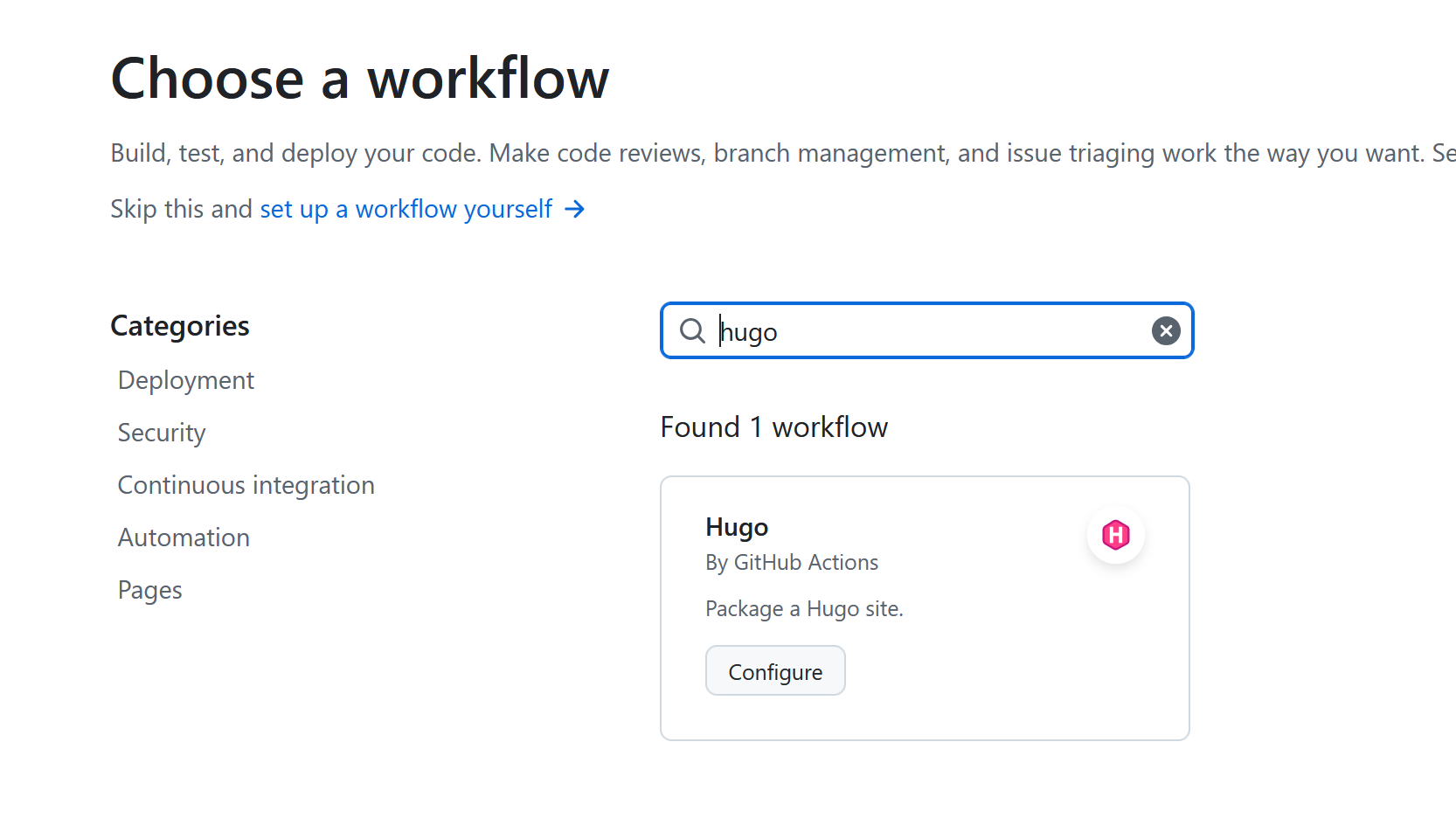Click the Hugo workflow title

pos(737,527)
